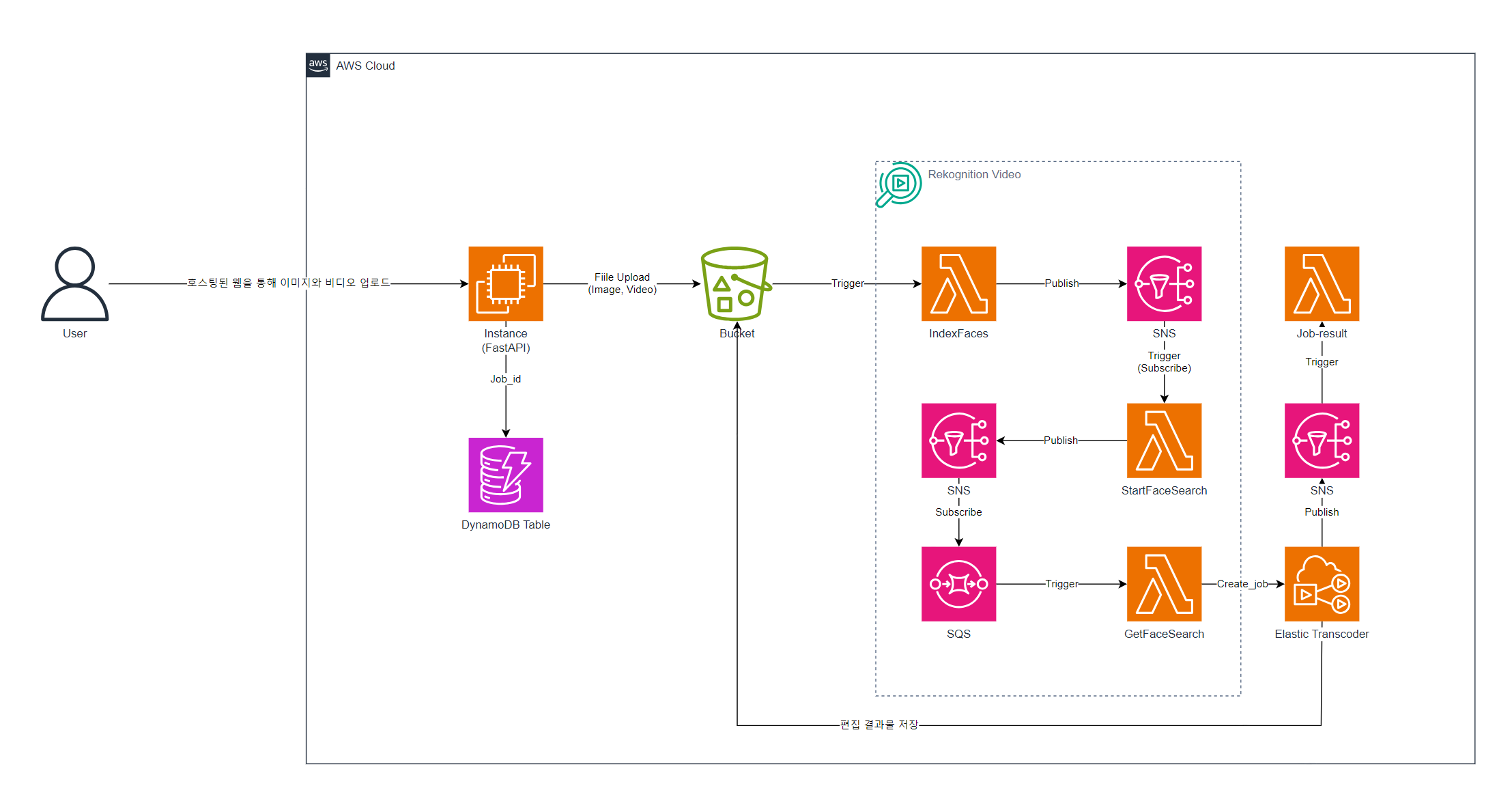The width and height of the screenshot is (1512, 797).
Task: Select the DynamoDB Table icon
Action: (x=505, y=475)
